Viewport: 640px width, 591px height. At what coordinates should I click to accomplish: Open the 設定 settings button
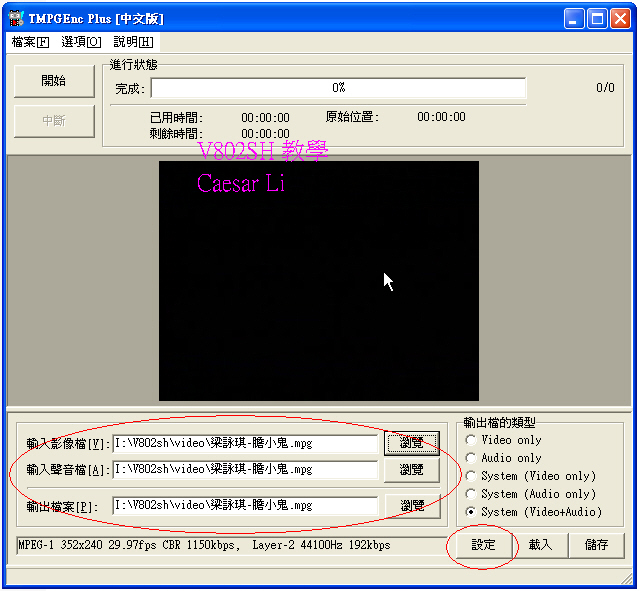pyautogui.click(x=483, y=545)
